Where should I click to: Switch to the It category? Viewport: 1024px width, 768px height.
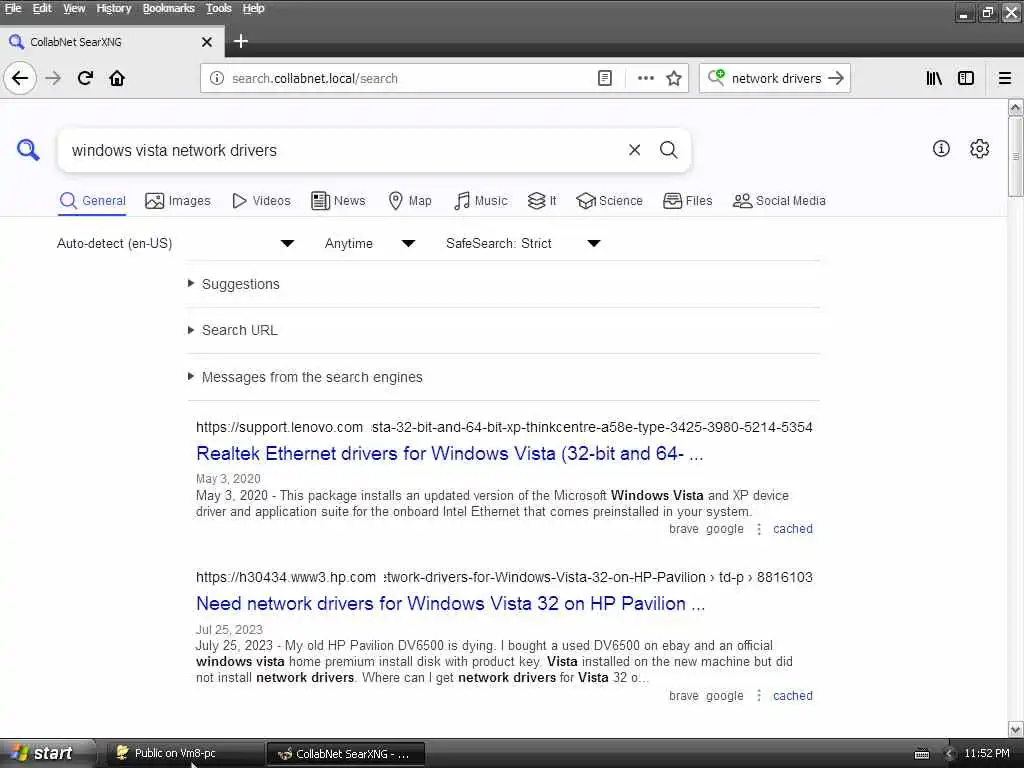[542, 200]
